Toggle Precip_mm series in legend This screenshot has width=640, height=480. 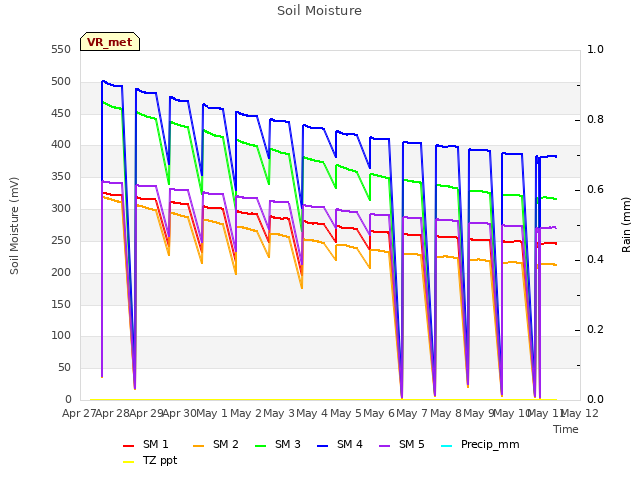[x=480, y=444]
